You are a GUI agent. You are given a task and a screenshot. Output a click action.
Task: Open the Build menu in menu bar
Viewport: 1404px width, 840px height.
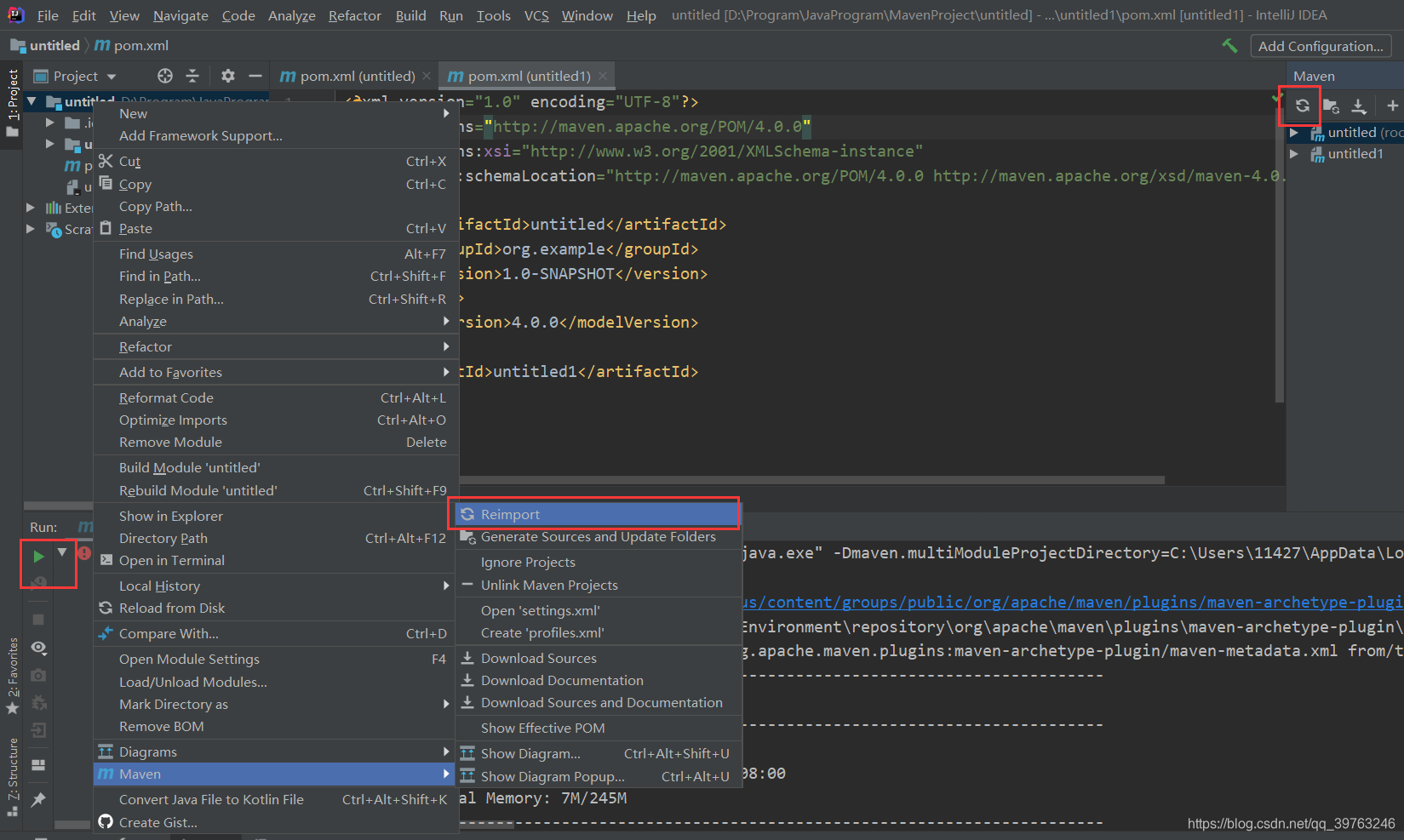pyautogui.click(x=410, y=15)
